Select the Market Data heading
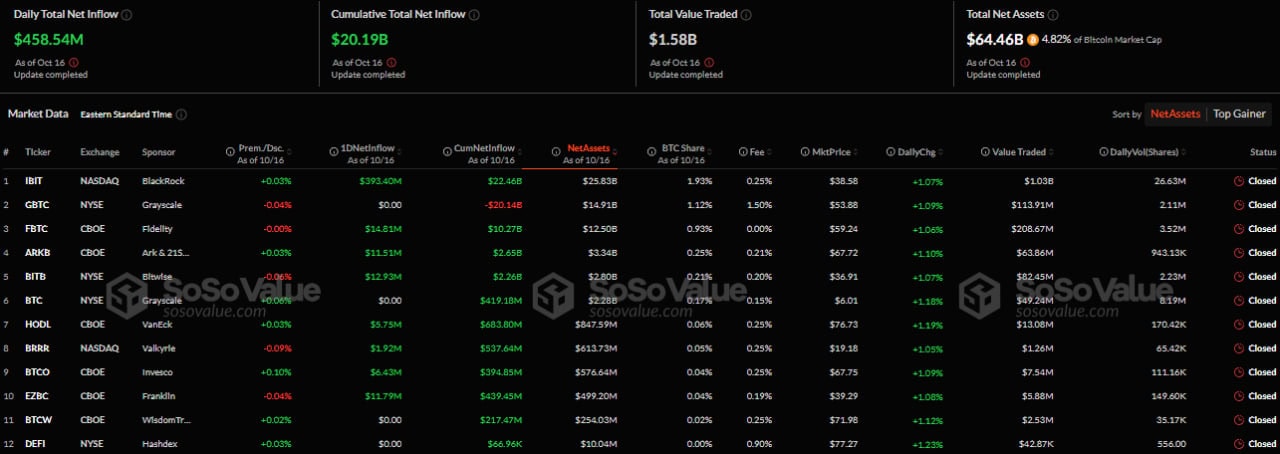 coord(39,113)
